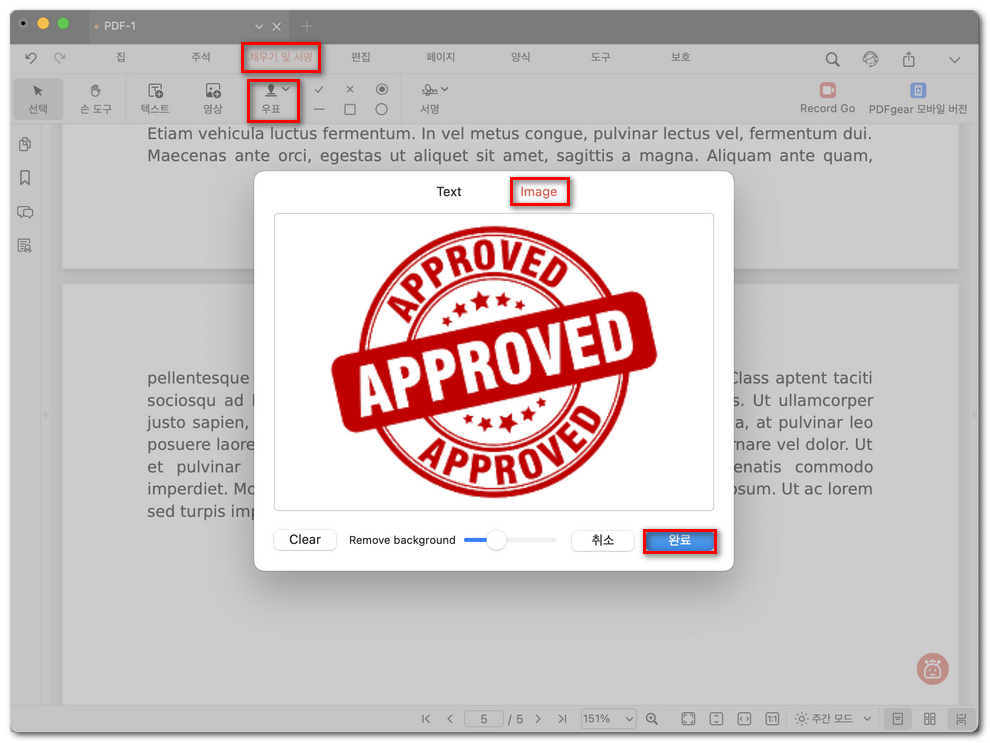Viewport: 990px width, 743px height.
Task: Select the filled radio dot fill tool
Action: point(381,89)
